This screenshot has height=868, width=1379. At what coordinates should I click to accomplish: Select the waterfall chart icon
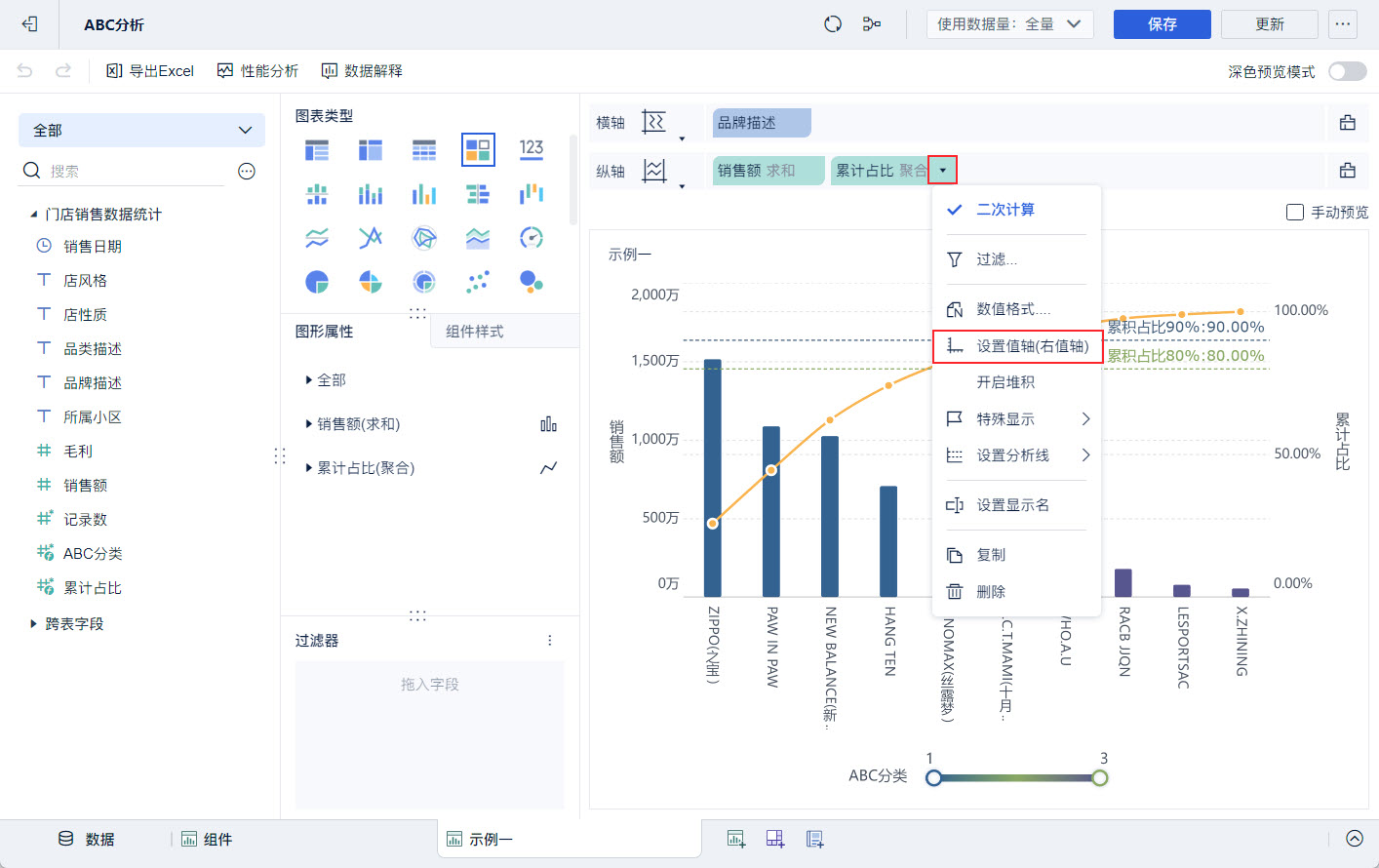532,194
